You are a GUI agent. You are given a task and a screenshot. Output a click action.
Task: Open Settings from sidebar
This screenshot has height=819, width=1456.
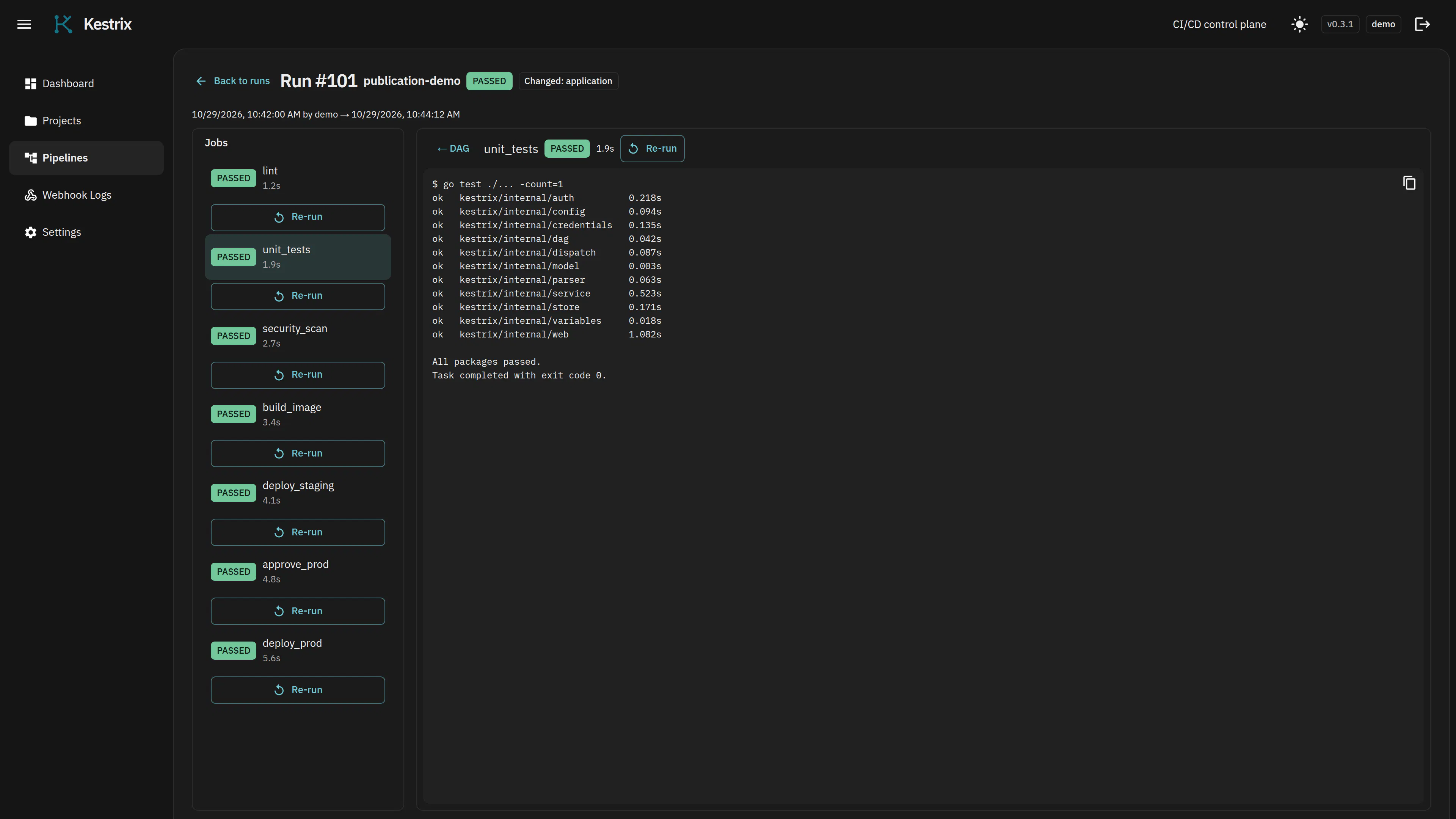tap(86, 232)
